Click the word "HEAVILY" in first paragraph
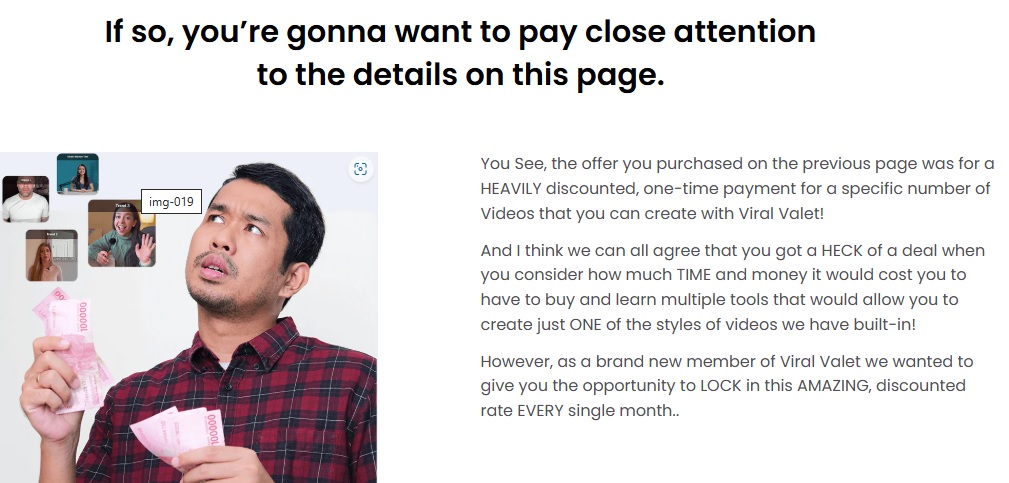Viewport: 1009px width, 483px height. (511, 188)
